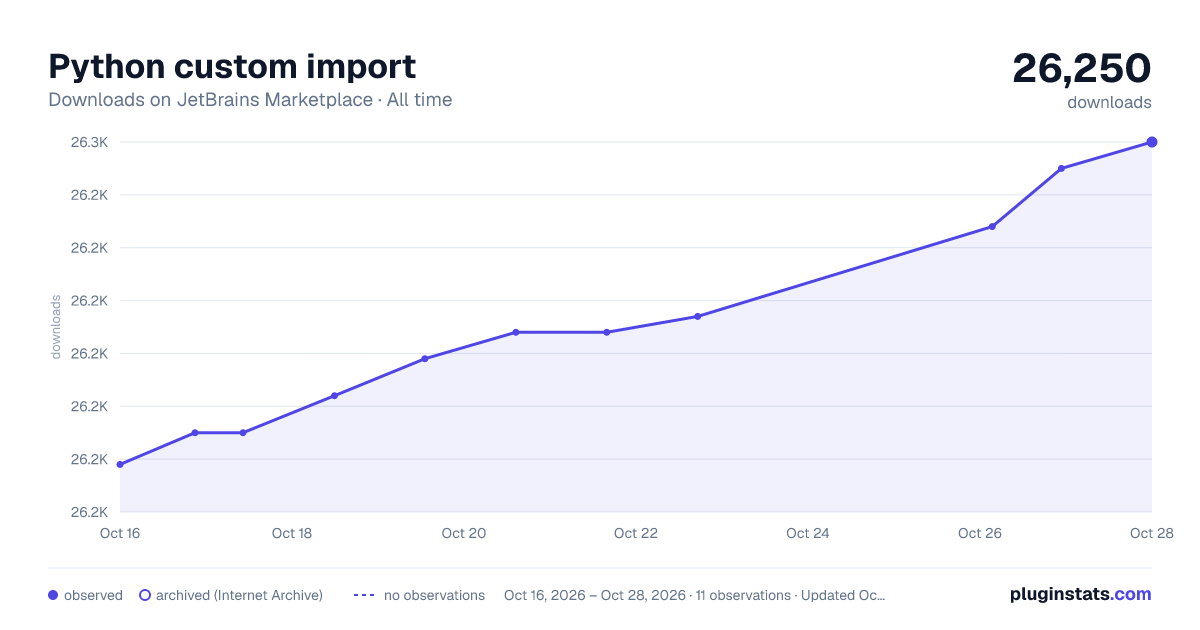
Task: Select the large final data point at Oct 28
Action: coord(1152,142)
